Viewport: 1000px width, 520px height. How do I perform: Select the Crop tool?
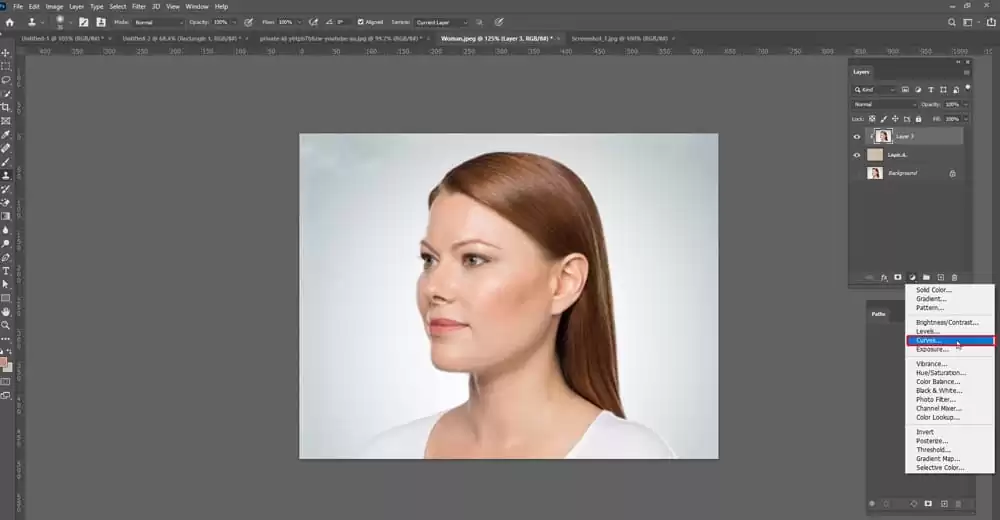6,107
